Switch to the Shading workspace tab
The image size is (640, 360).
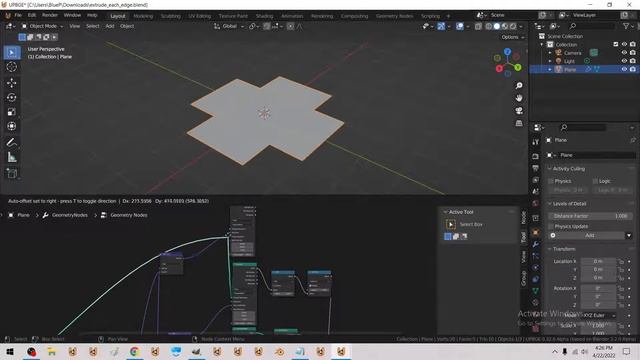(x=264, y=16)
